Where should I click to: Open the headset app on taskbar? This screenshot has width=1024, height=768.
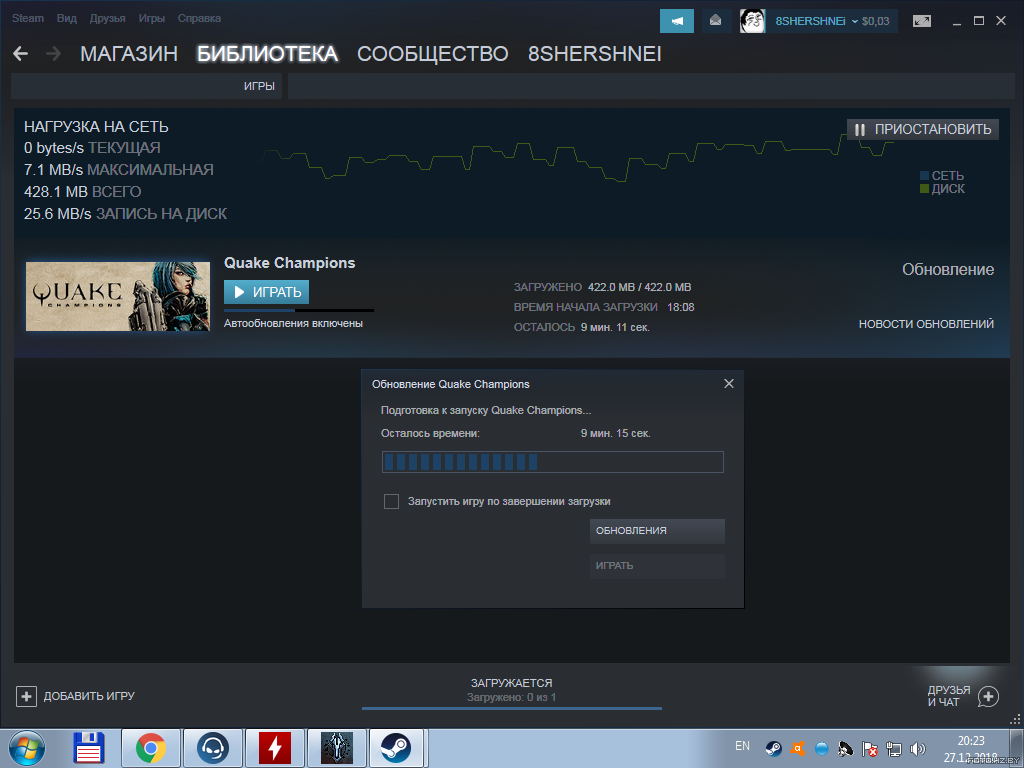(x=213, y=748)
